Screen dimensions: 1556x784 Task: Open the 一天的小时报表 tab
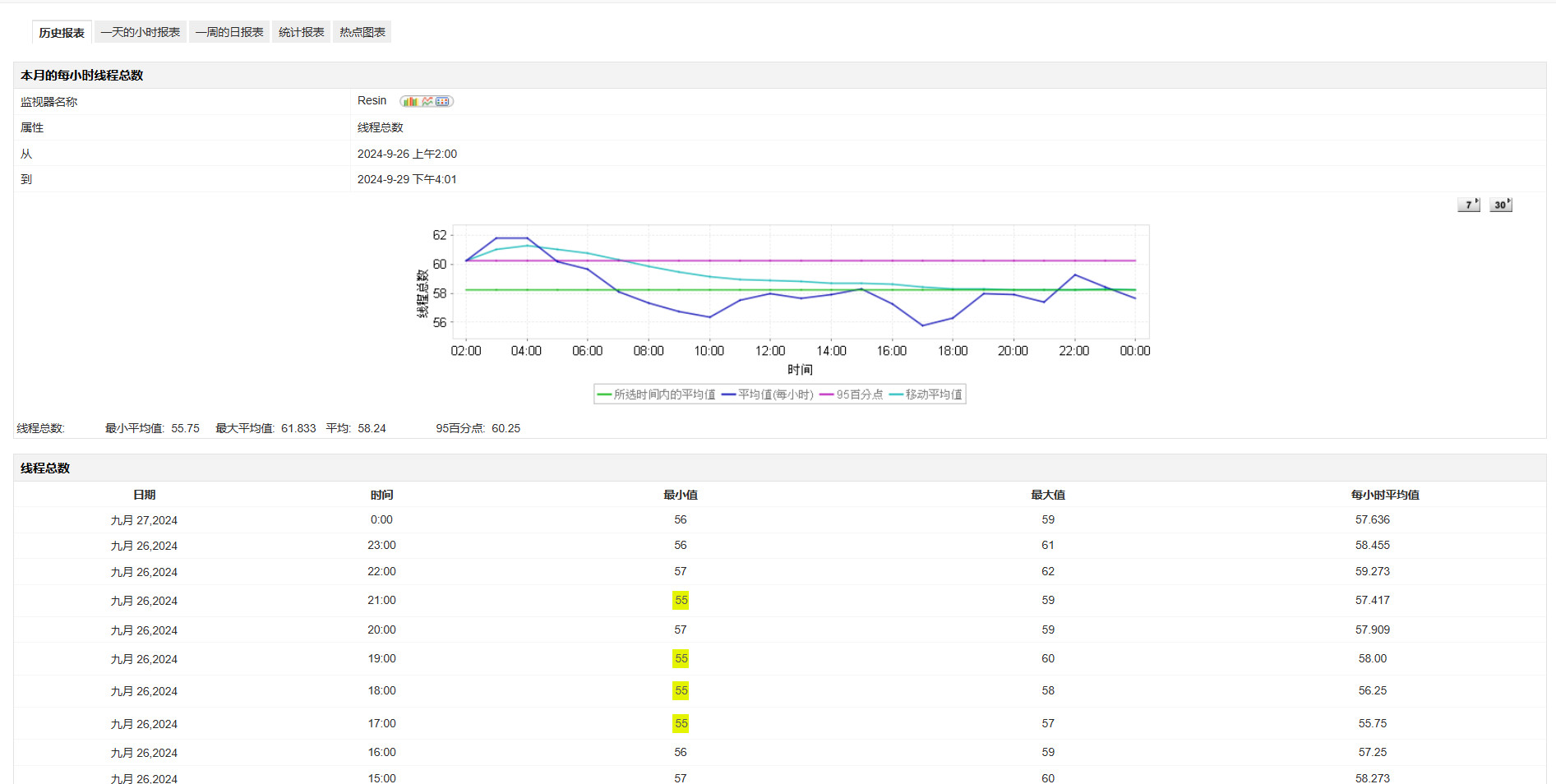[141, 33]
